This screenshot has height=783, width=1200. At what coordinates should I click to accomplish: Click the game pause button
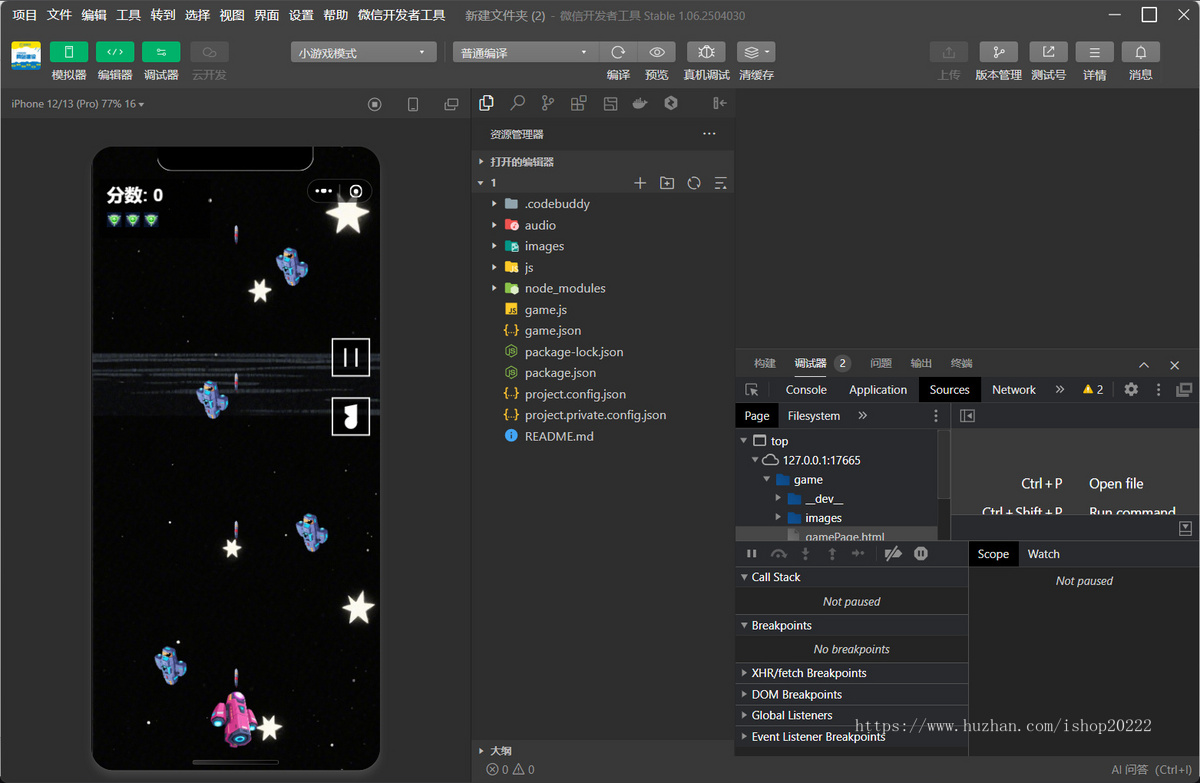pyautogui.click(x=351, y=357)
